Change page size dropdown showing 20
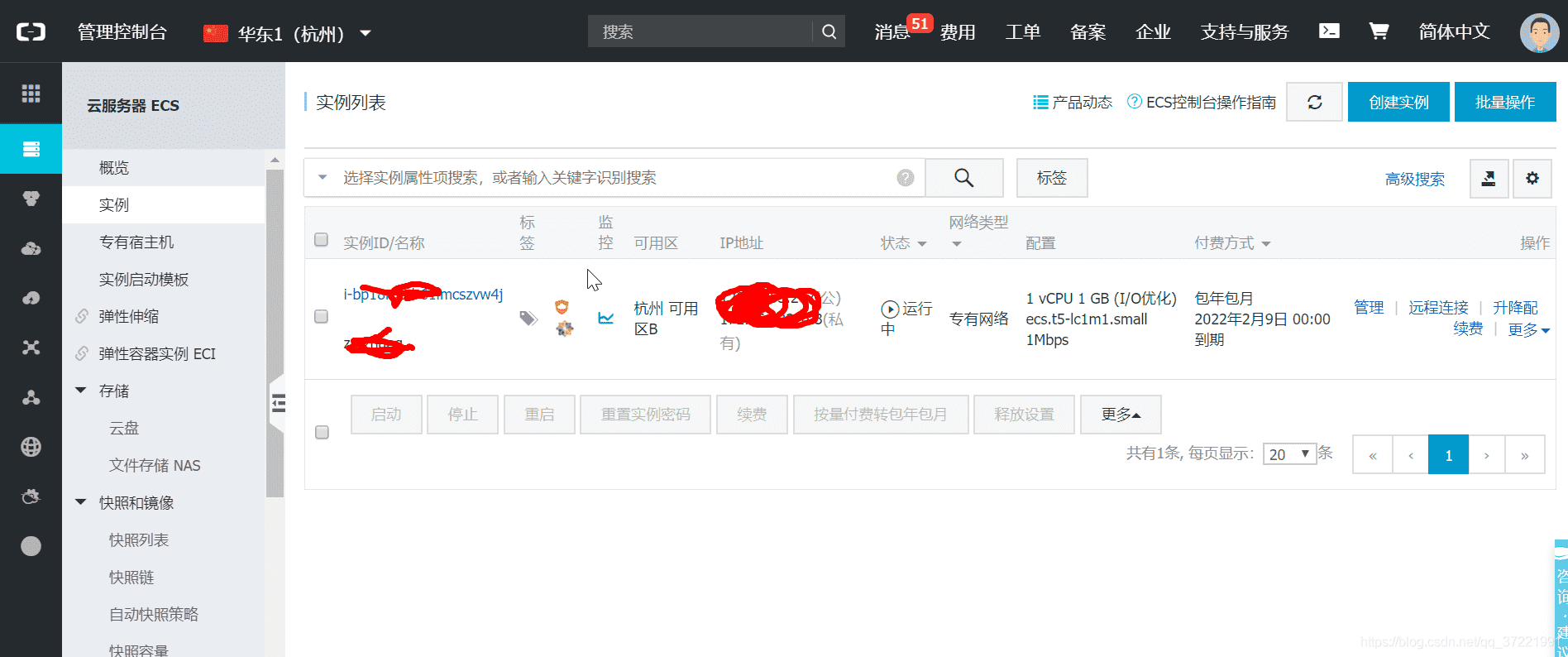Screen dimensions: 1568x657 coord(1289,454)
